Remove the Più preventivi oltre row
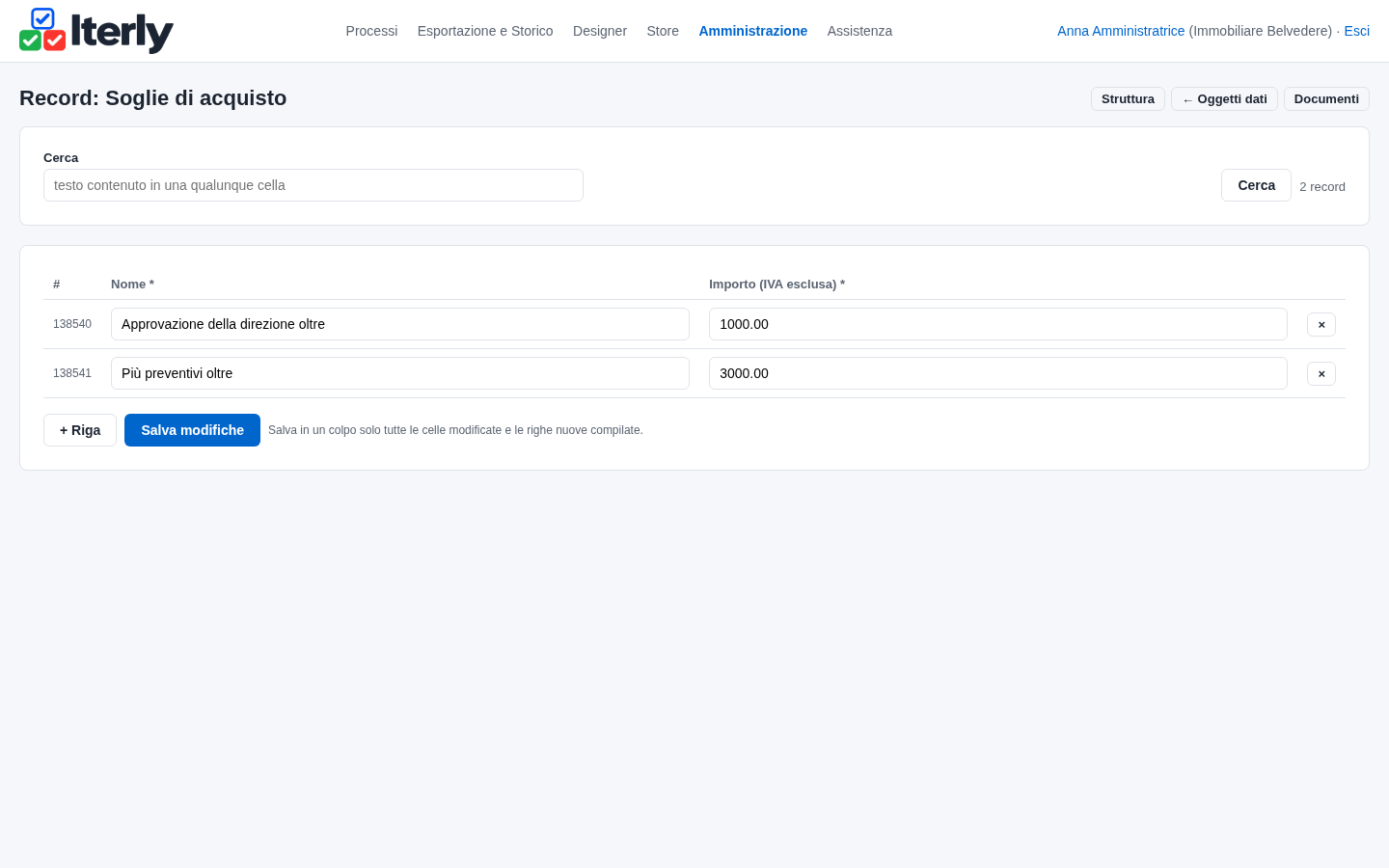Image resolution: width=1389 pixels, height=868 pixels. click(x=1321, y=373)
